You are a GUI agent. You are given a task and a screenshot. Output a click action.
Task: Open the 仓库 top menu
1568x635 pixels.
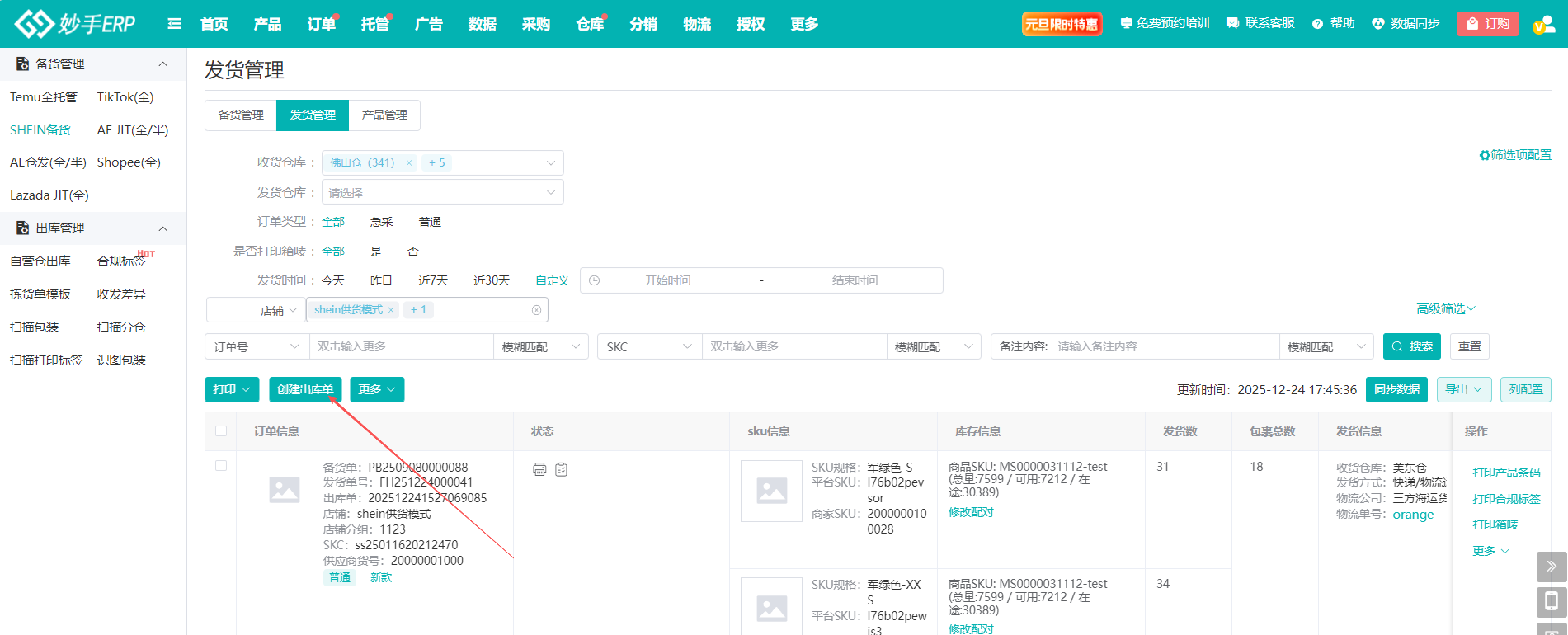589,24
